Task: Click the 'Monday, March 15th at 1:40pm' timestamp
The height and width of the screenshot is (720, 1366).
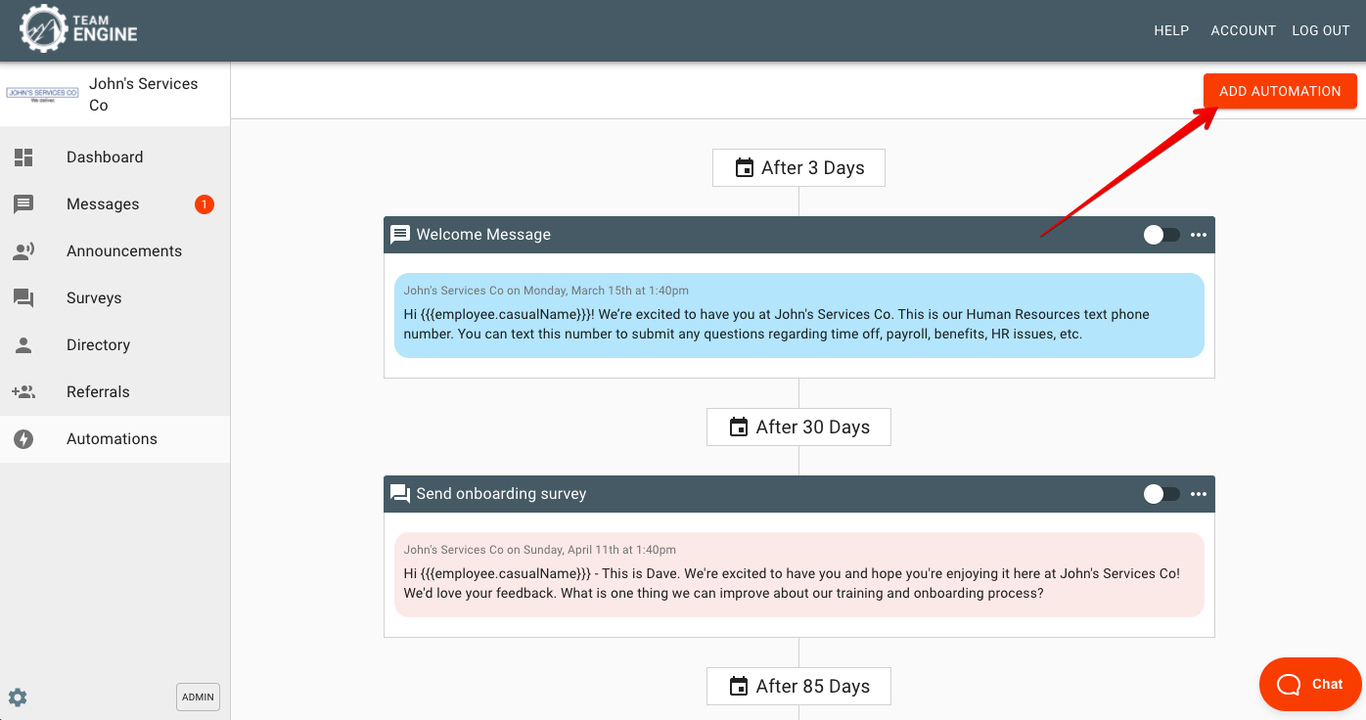Action: (x=605, y=291)
